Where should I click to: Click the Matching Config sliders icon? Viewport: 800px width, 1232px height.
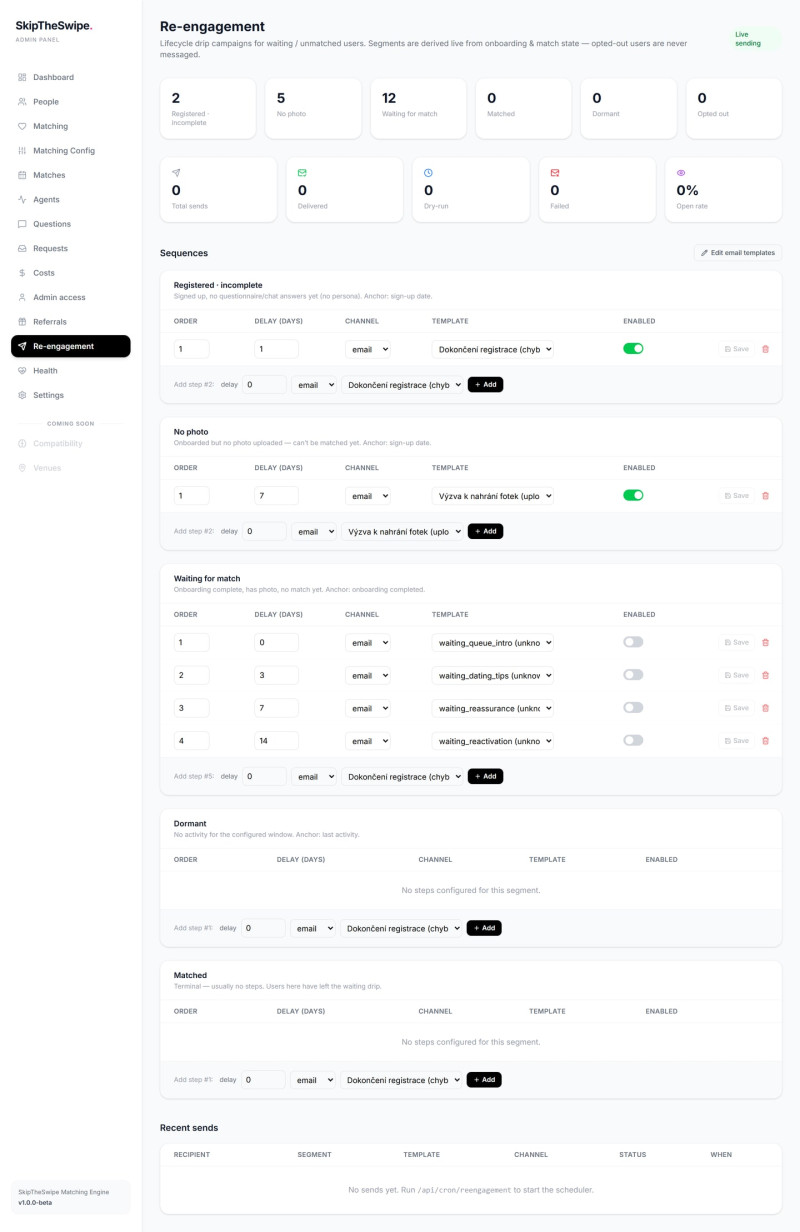22,151
